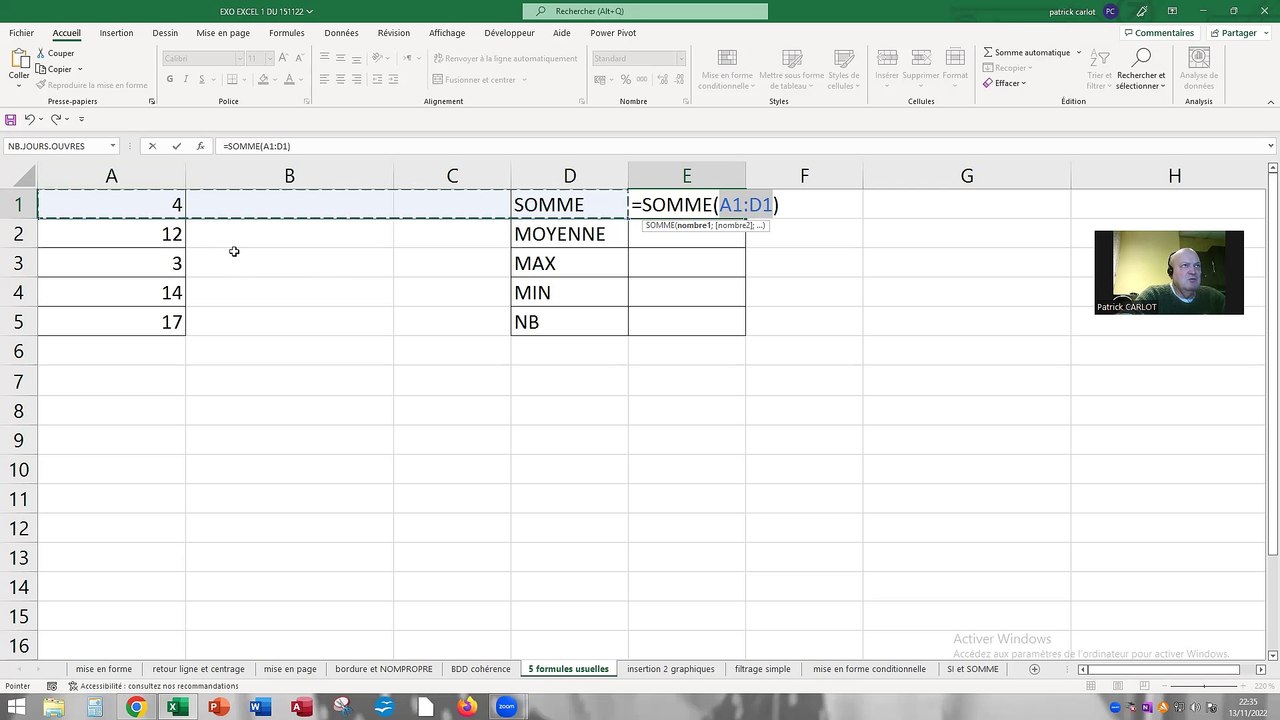
Task: Expand the Somme automatique dropdown arrow
Action: 1079,52
